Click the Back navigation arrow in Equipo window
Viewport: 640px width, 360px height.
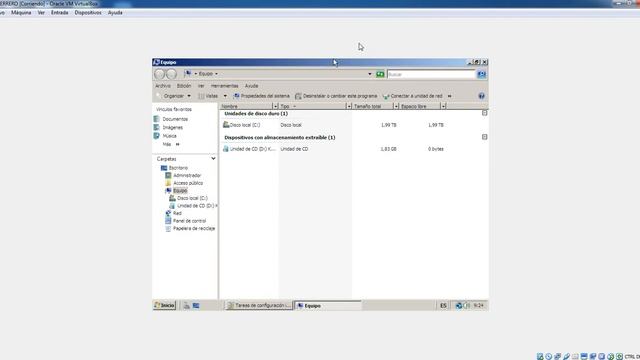tap(159, 74)
